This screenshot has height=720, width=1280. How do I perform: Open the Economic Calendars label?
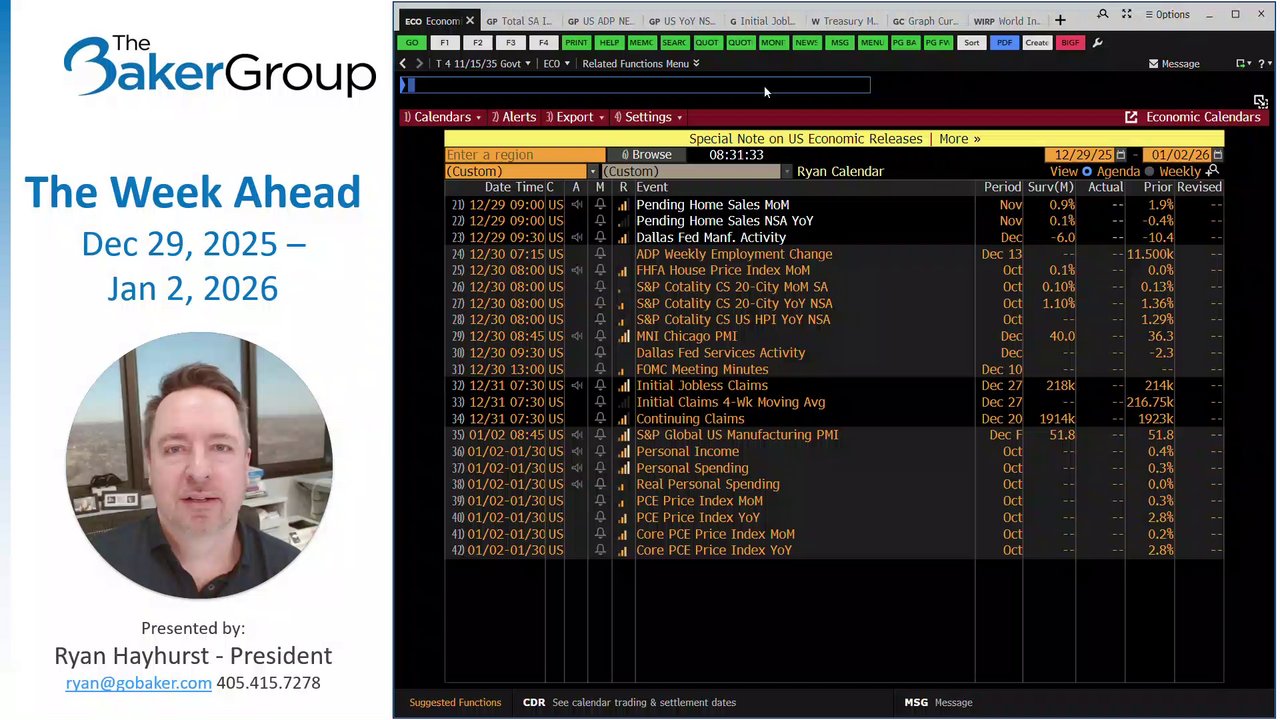(x=1203, y=117)
